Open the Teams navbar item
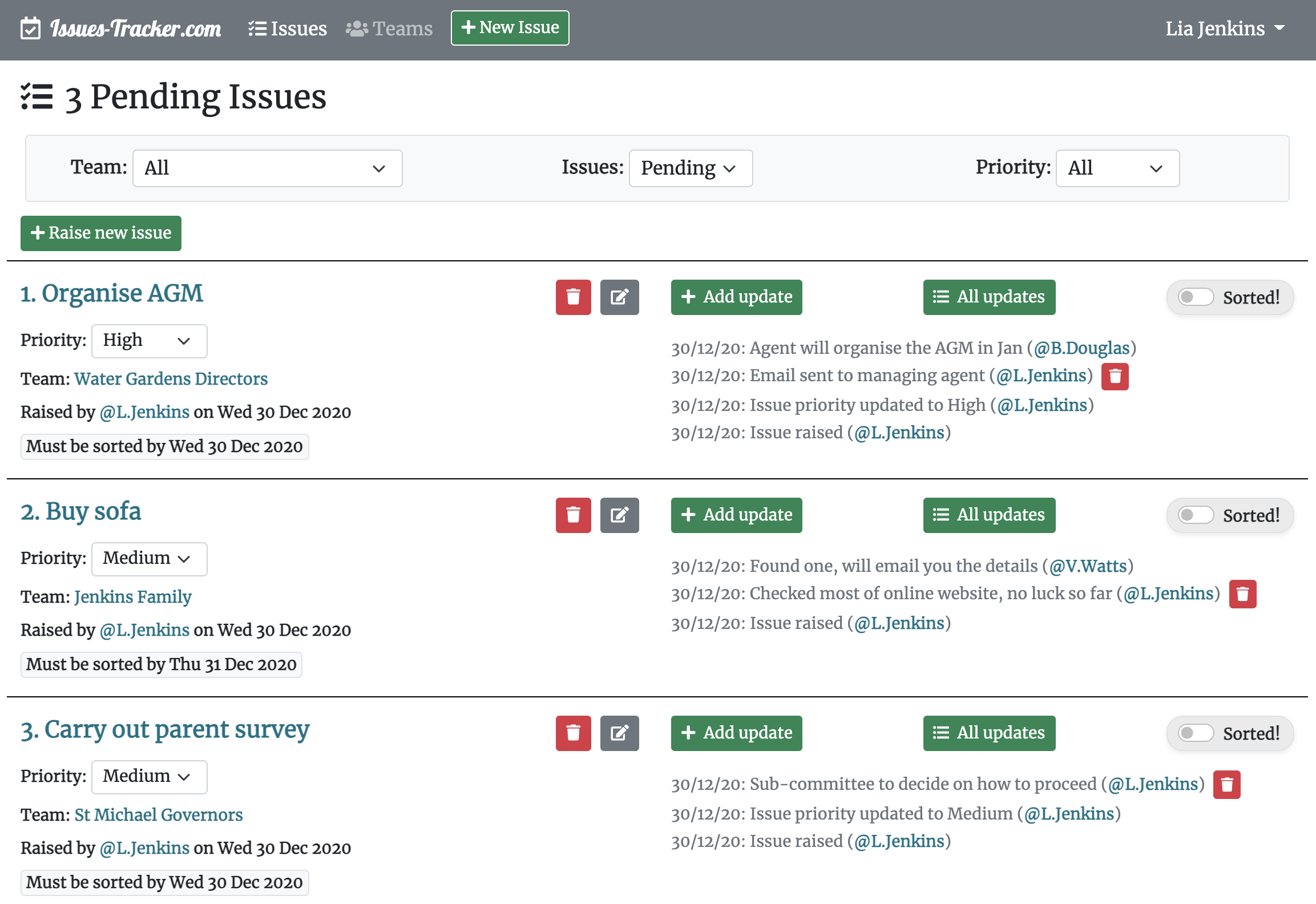1316x904 pixels. [389, 29]
